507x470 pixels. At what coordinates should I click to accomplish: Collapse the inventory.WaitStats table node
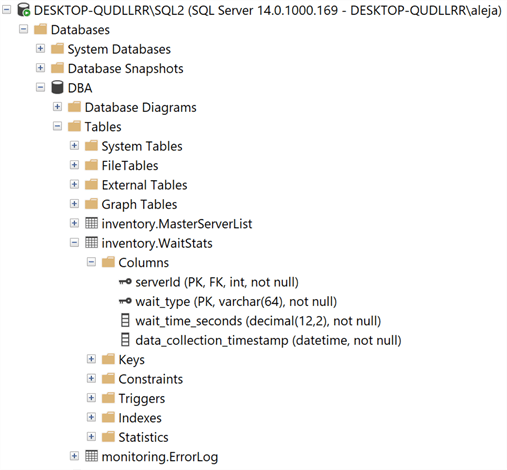[x=74, y=242]
